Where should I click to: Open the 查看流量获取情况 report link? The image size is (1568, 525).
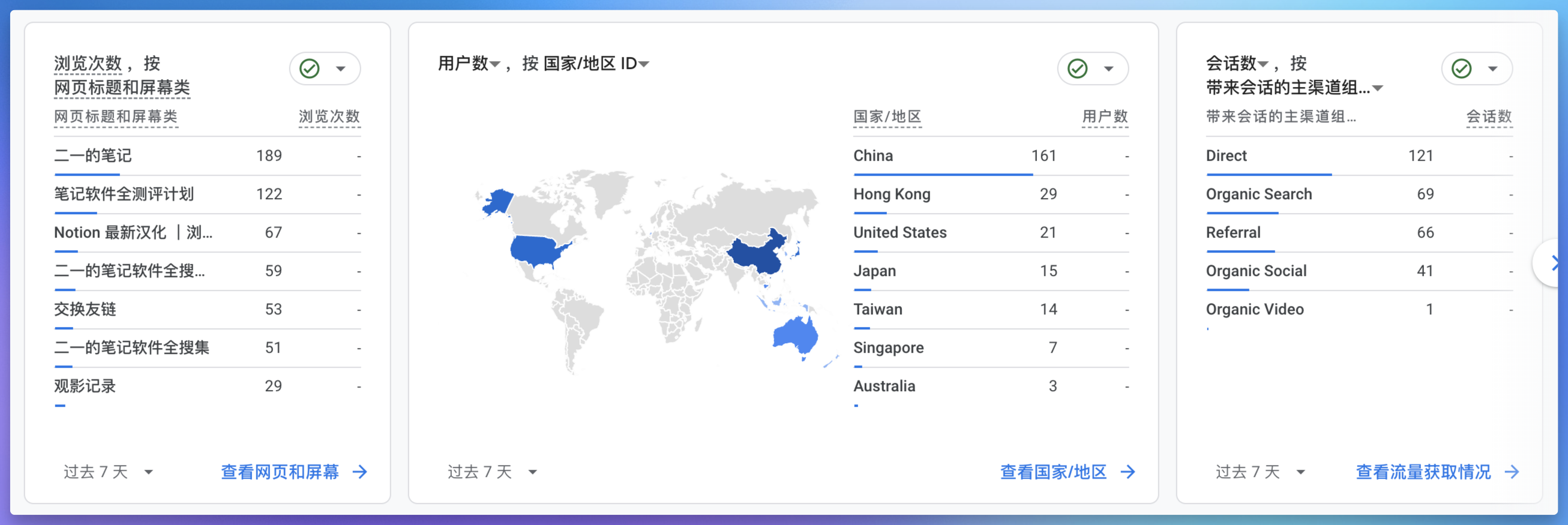(1437, 472)
